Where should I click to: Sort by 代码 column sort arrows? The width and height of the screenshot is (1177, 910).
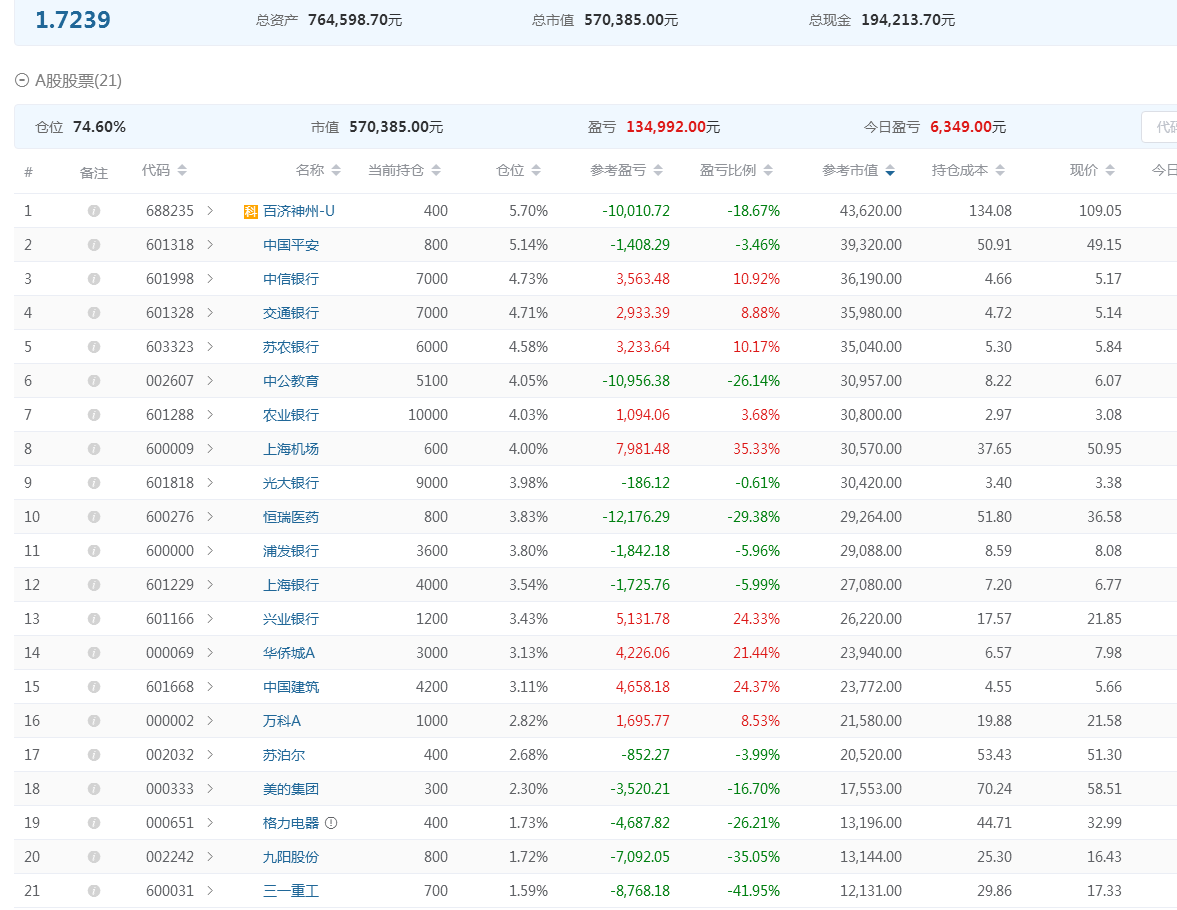pyautogui.click(x=182, y=171)
